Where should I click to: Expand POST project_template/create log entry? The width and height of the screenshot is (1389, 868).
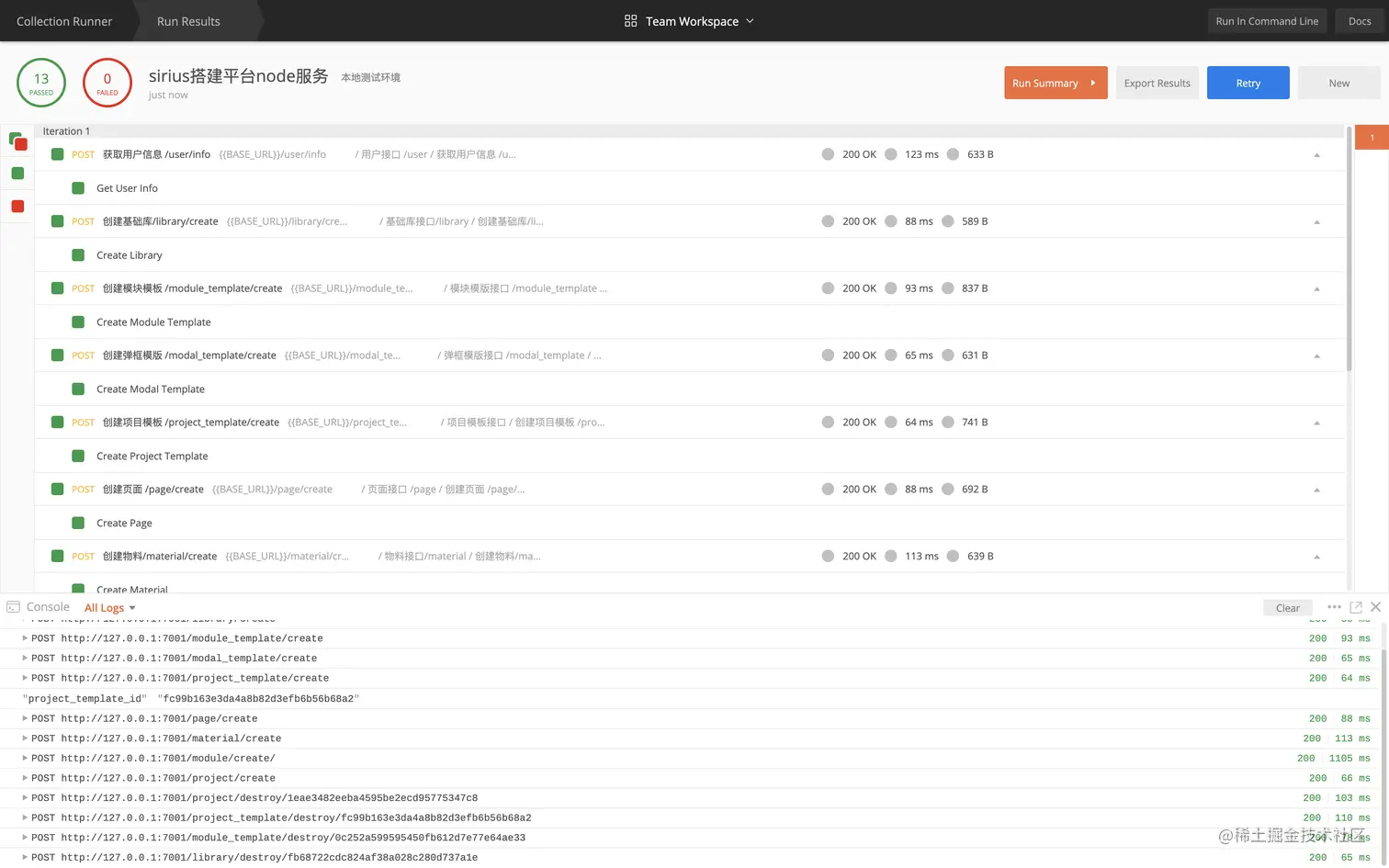click(x=25, y=678)
